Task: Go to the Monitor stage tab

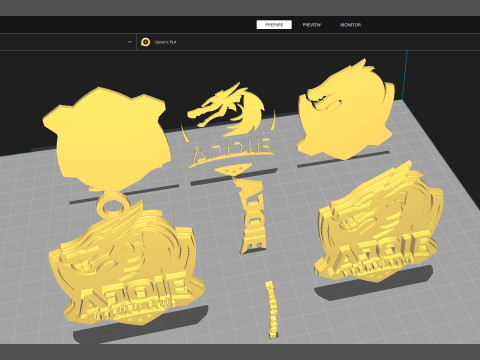Action: [350, 25]
